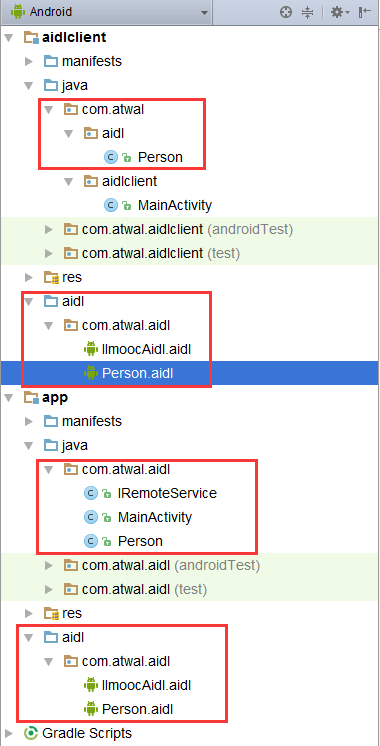The image size is (380, 746).
Task: Click the IRemoteService class icon
Action: (x=90, y=493)
